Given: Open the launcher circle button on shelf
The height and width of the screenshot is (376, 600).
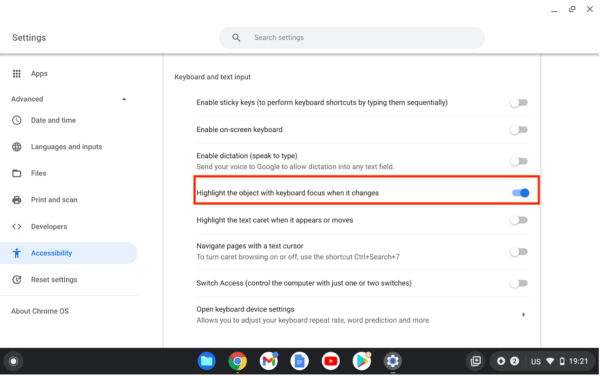Looking at the screenshot, I should coord(13,361).
